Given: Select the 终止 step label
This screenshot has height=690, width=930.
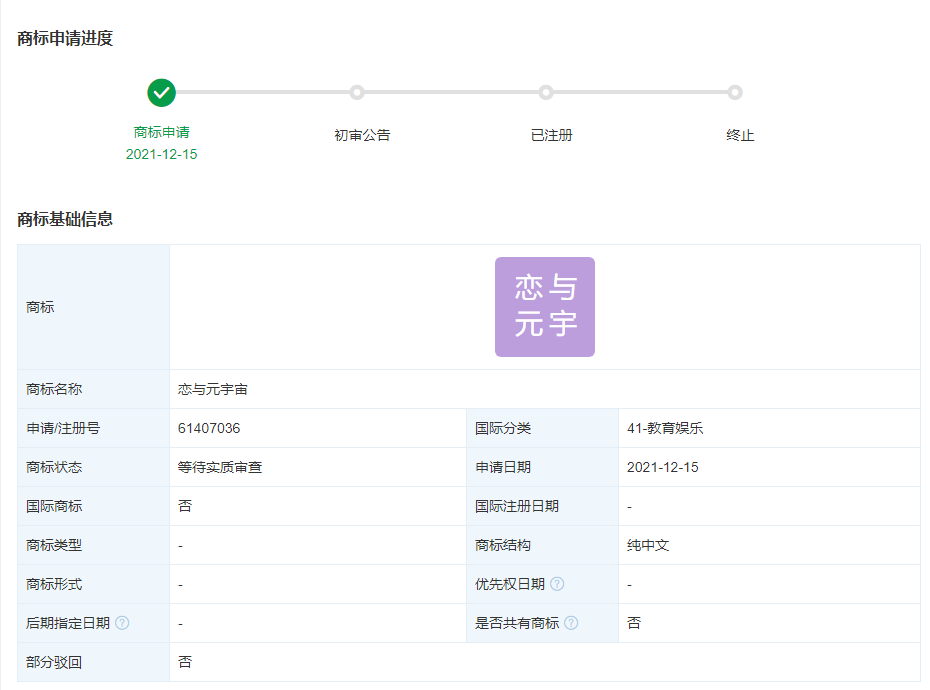Looking at the screenshot, I should [x=737, y=134].
